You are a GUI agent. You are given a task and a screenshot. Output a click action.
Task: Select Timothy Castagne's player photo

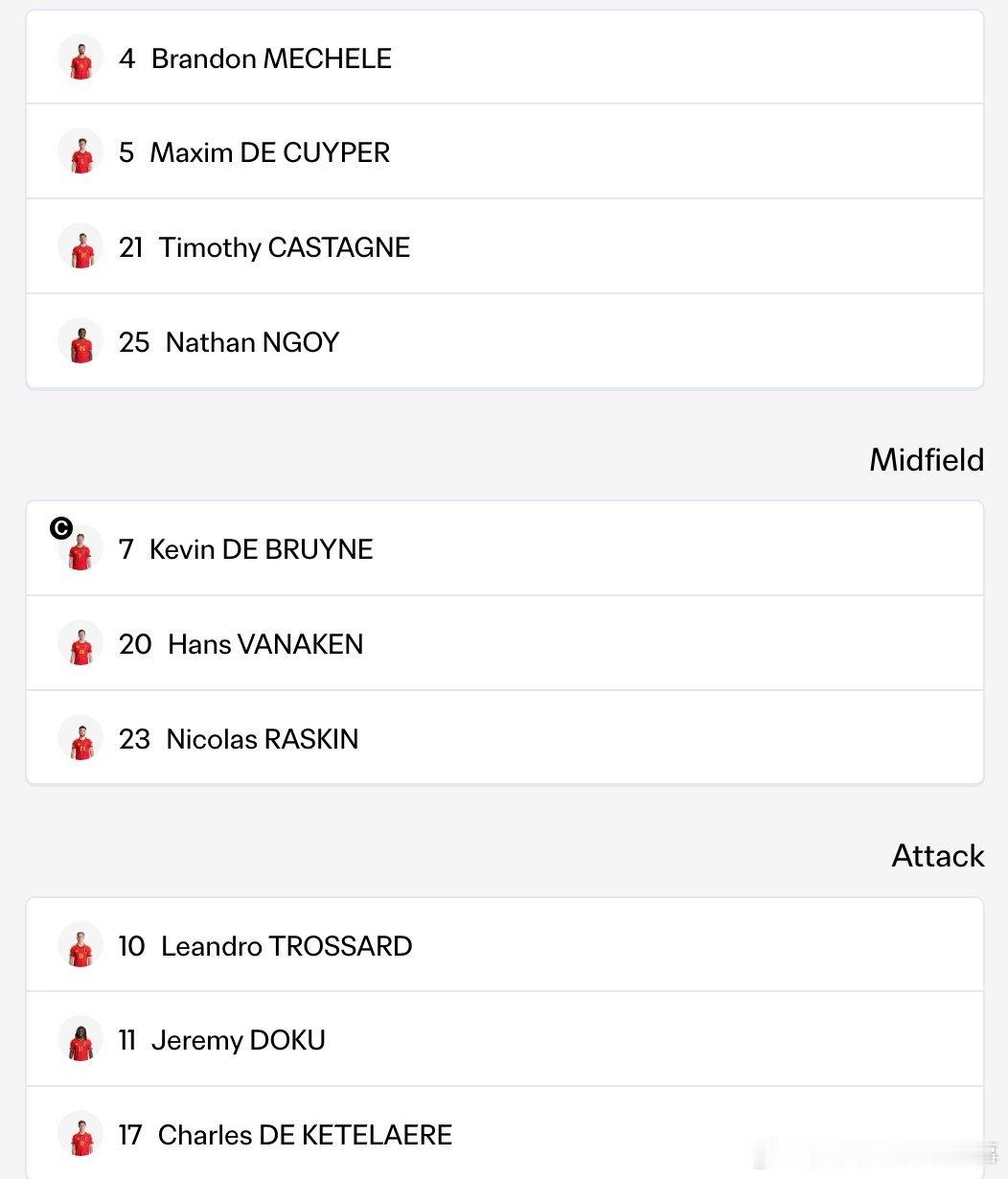[80, 246]
